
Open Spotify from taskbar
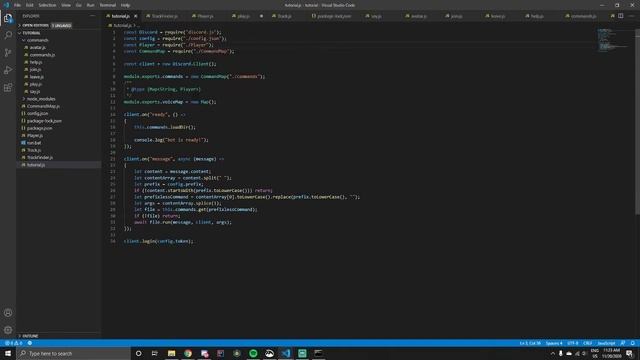pos(253,353)
